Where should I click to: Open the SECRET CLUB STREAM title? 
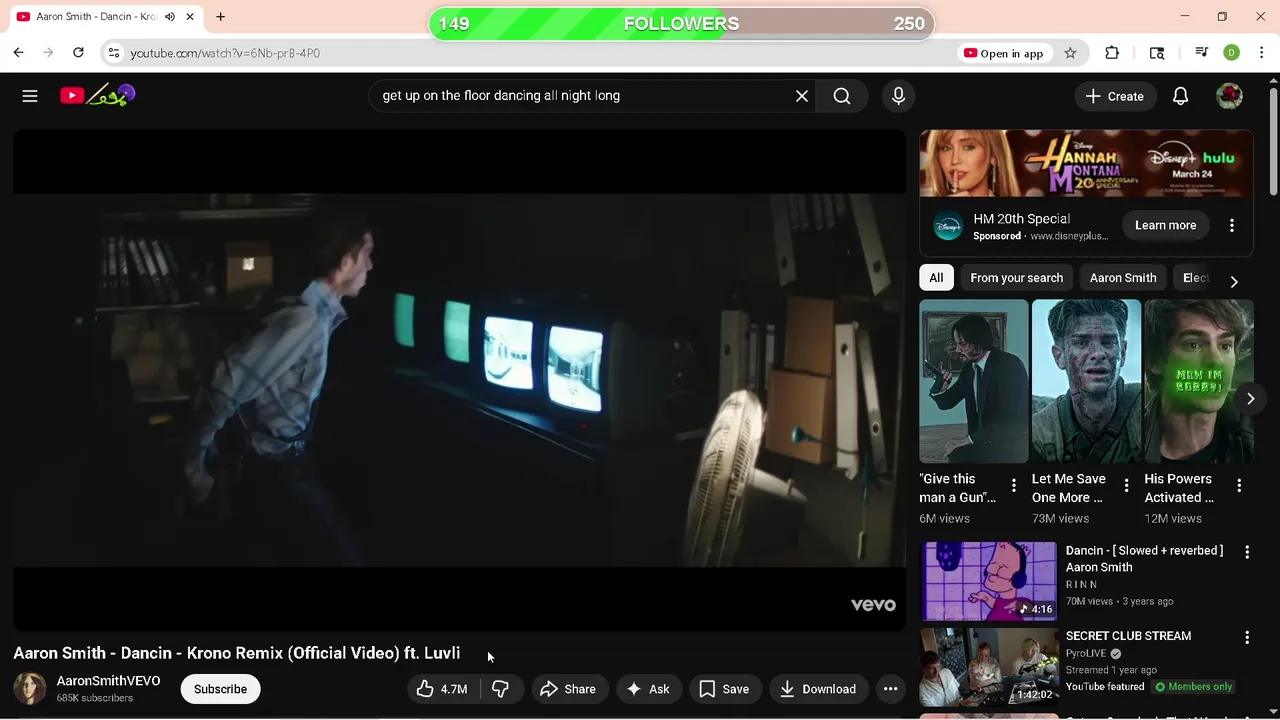pyautogui.click(x=1128, y=636)
